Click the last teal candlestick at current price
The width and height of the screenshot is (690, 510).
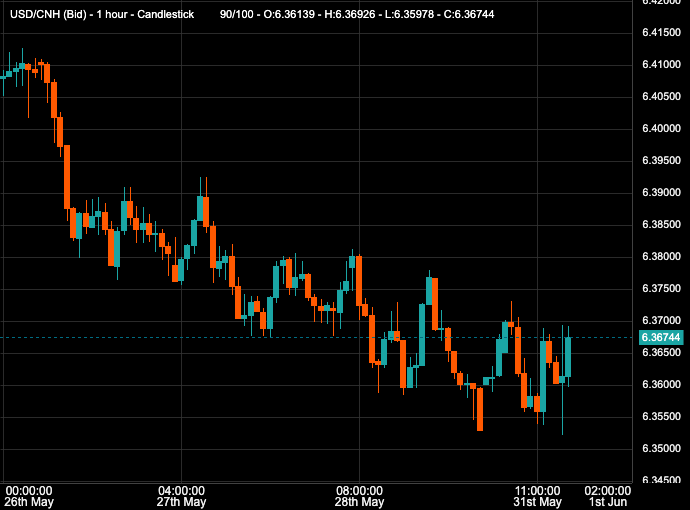click(x=568, y=357)
